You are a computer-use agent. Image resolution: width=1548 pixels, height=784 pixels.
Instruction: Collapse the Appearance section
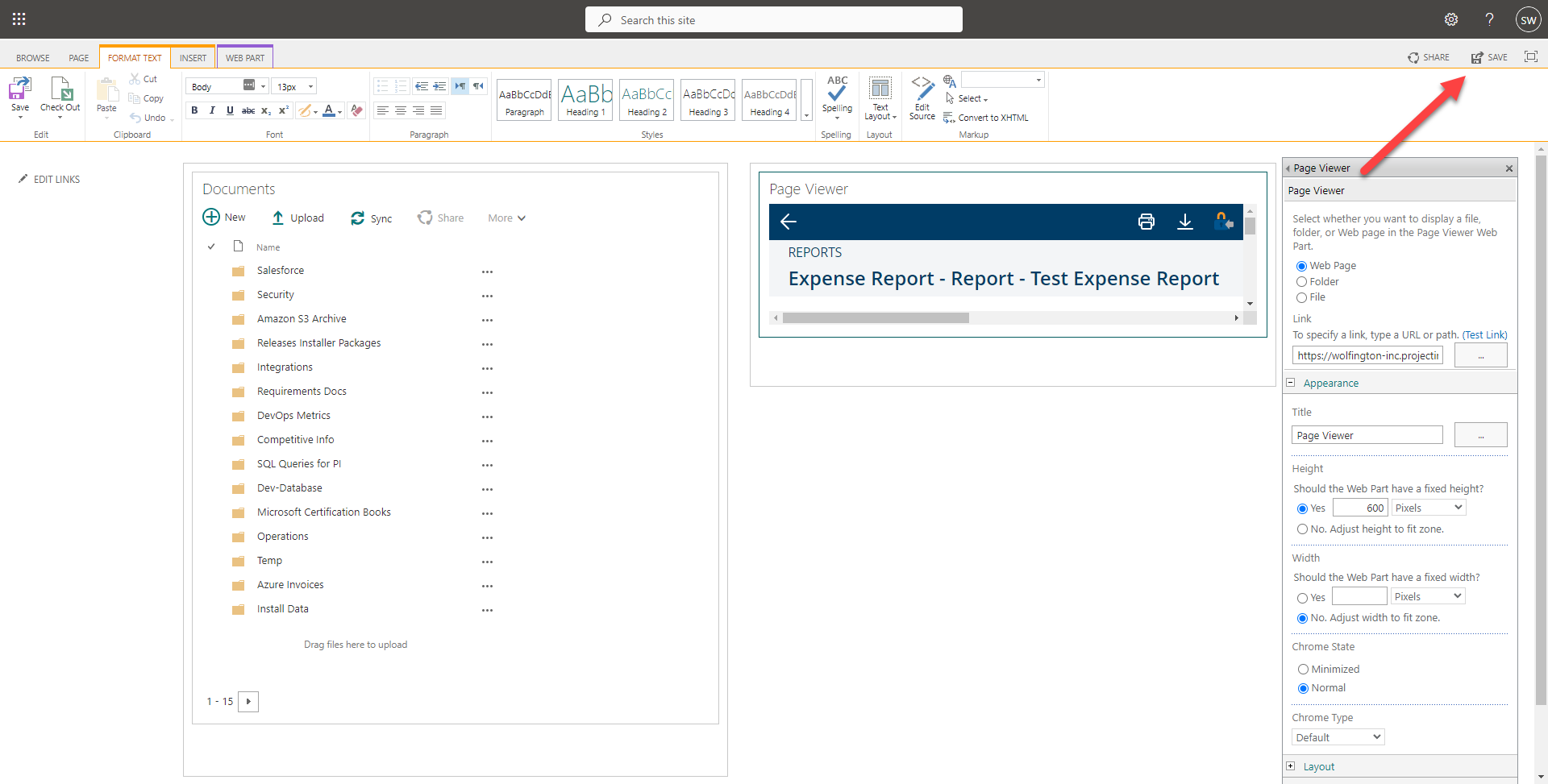(x=1291, y=383)
